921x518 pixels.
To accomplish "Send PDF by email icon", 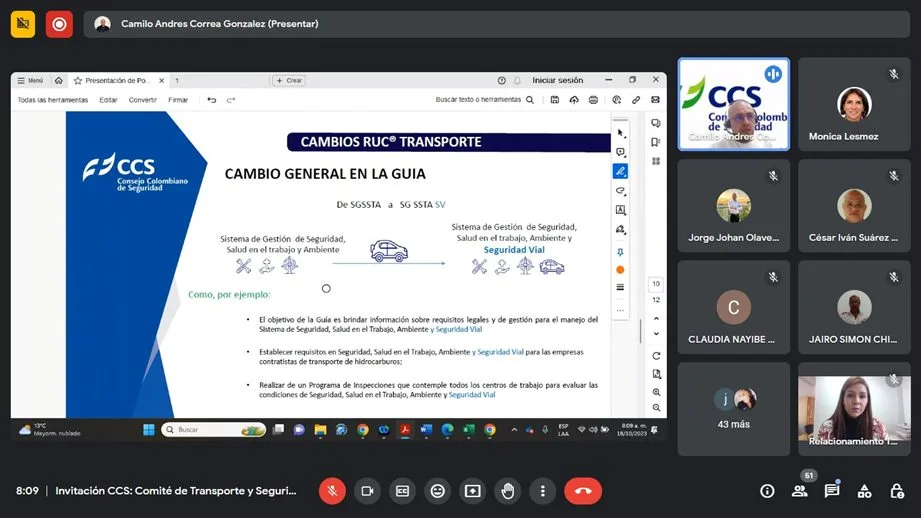I will point(656,100).
